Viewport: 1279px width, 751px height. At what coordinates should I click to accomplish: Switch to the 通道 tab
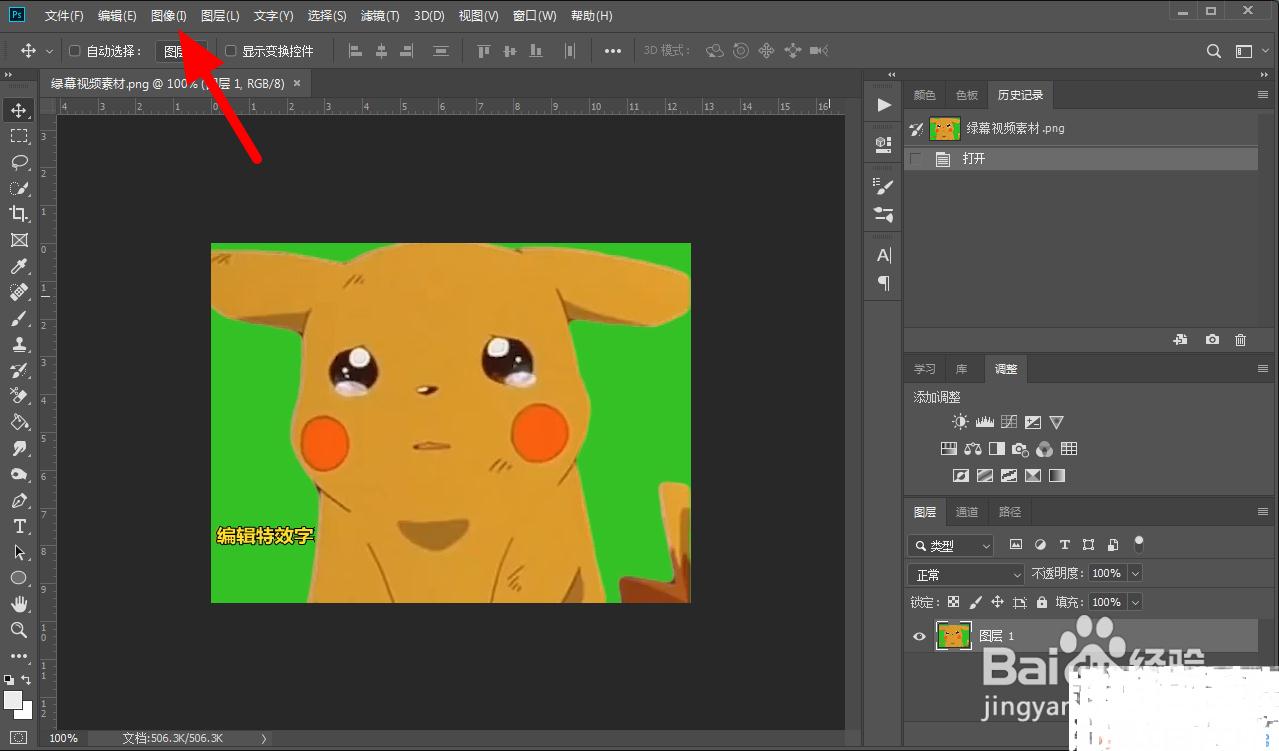967,512
